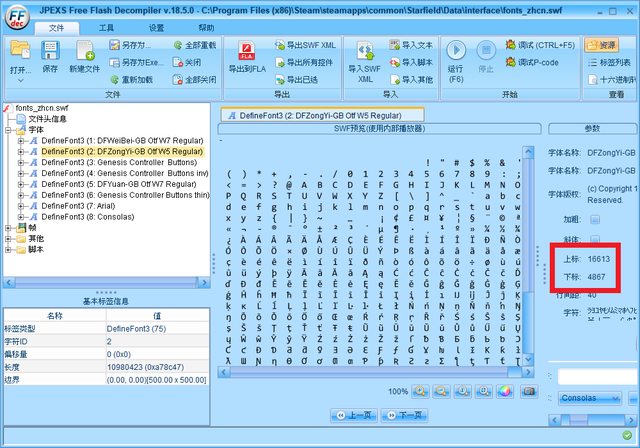Image resolution: width=640 pixels, height=448 pixels.
Task: Click the Save (保存) icon
Action: [x=49, y=54]
